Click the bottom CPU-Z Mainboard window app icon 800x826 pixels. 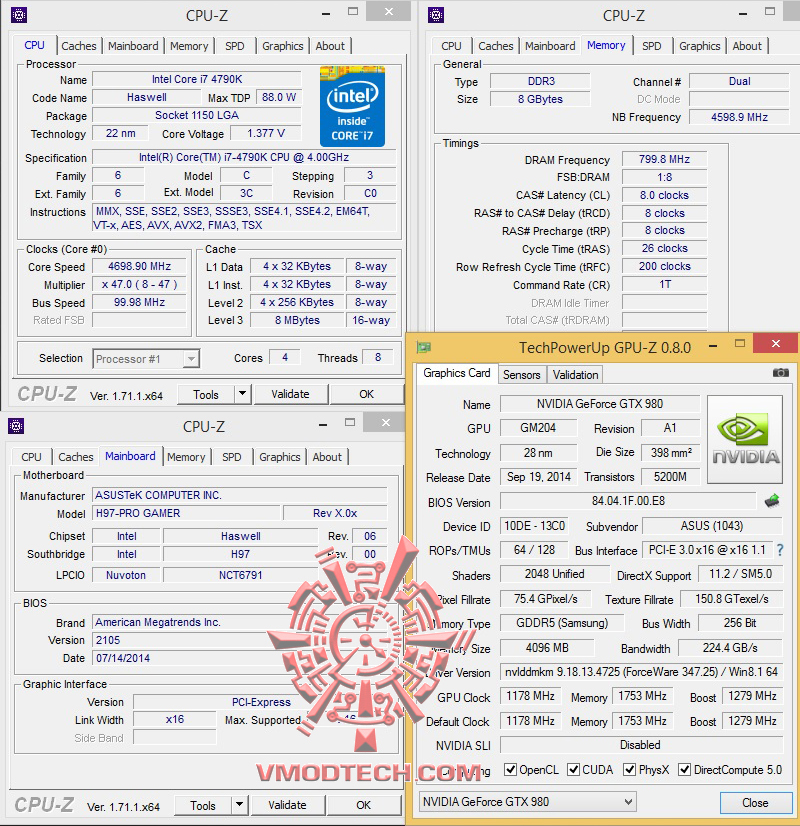point(16,426)
